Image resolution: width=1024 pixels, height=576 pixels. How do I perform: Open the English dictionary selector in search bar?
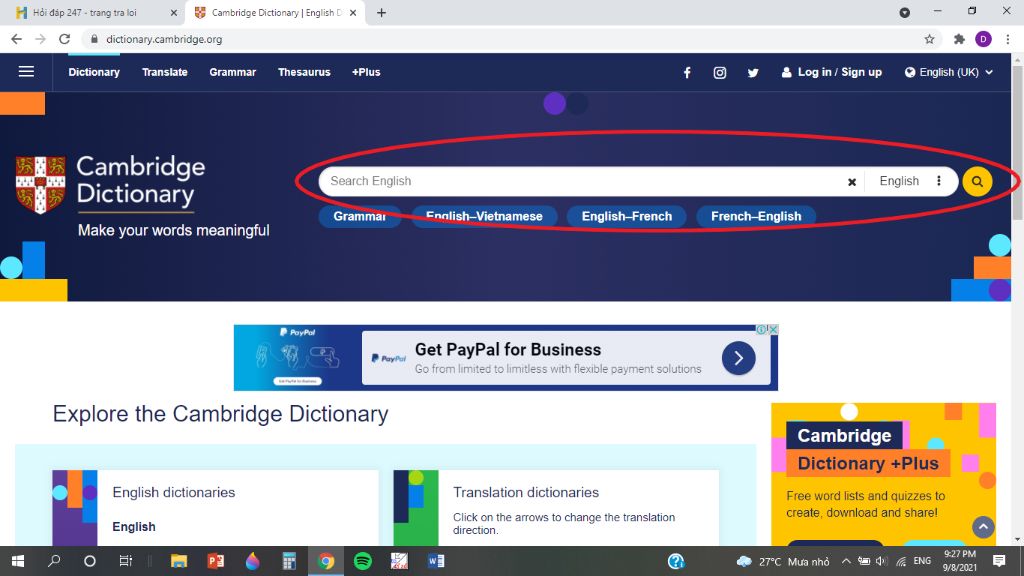(x=910, y=181)
